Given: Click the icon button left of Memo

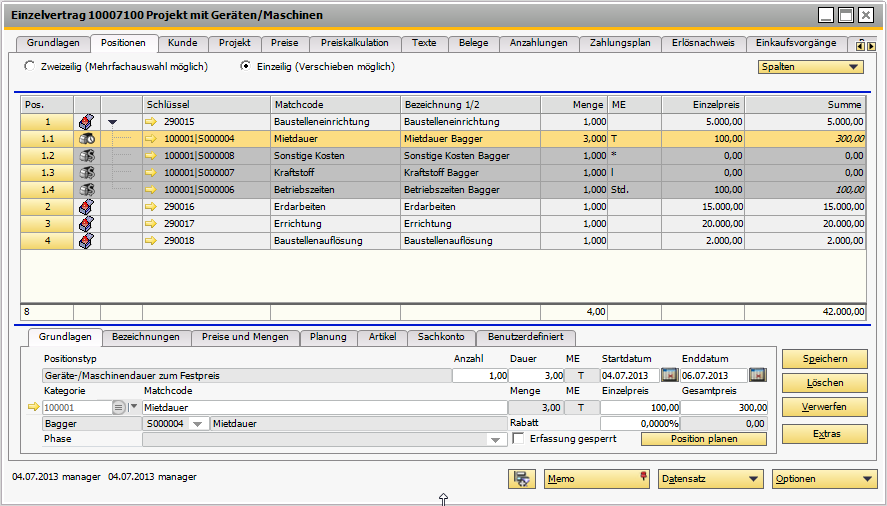Looking at the screenshot, I should coord(521,479).
